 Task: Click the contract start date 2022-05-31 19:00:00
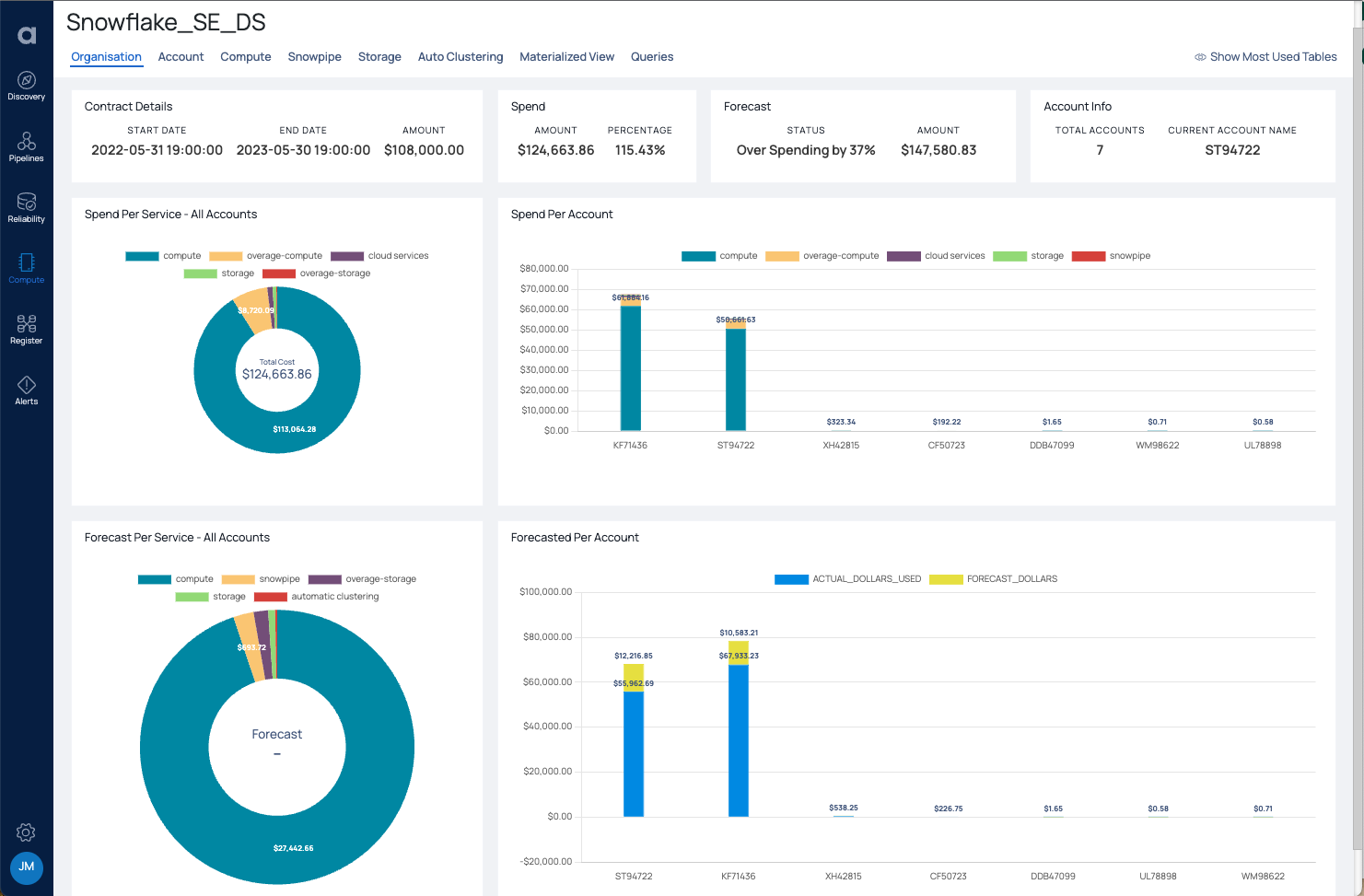click(157, 150)
